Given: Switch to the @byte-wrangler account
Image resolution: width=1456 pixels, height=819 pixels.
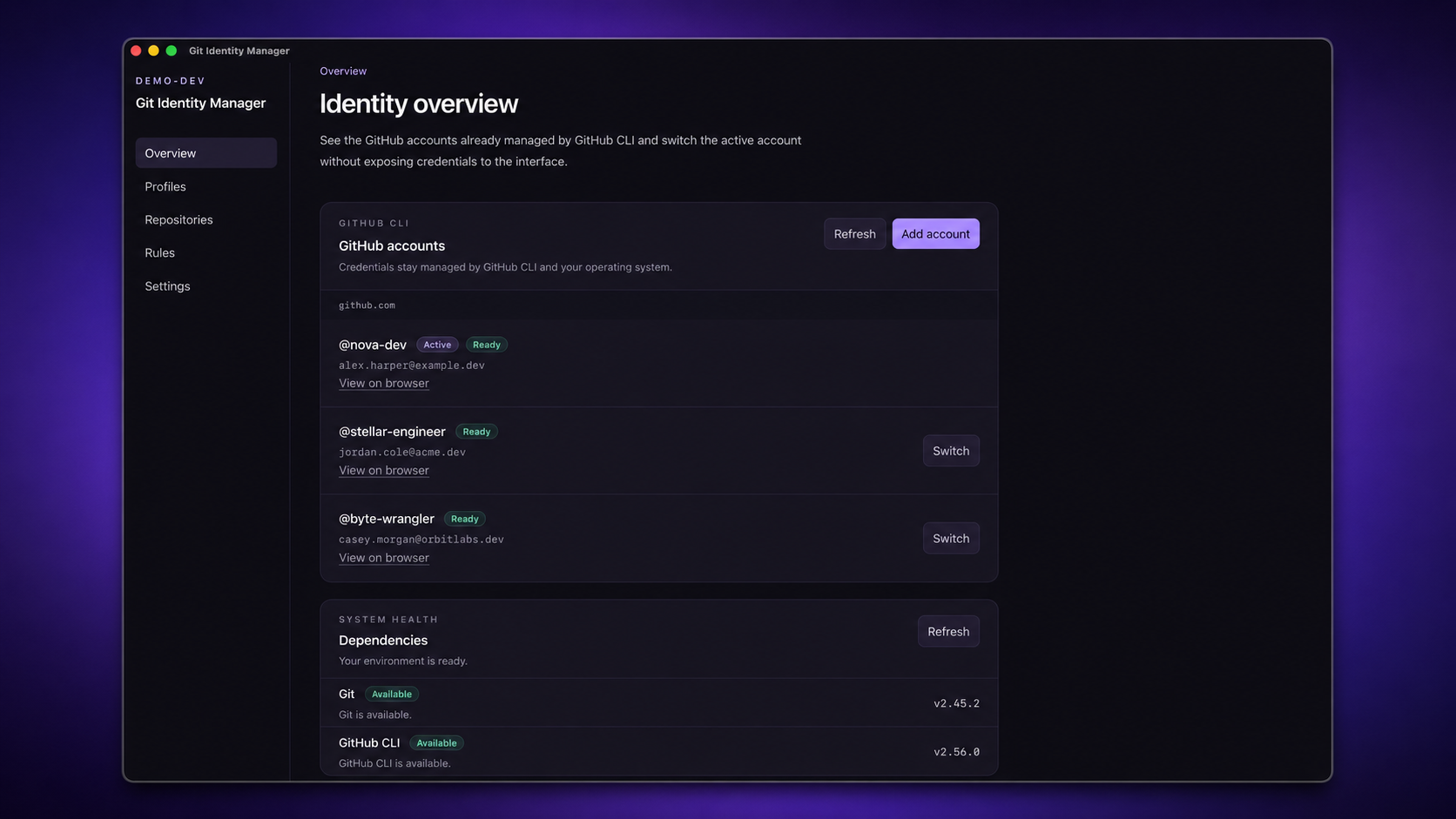Looking at the screenshot, I should (951, 539).
